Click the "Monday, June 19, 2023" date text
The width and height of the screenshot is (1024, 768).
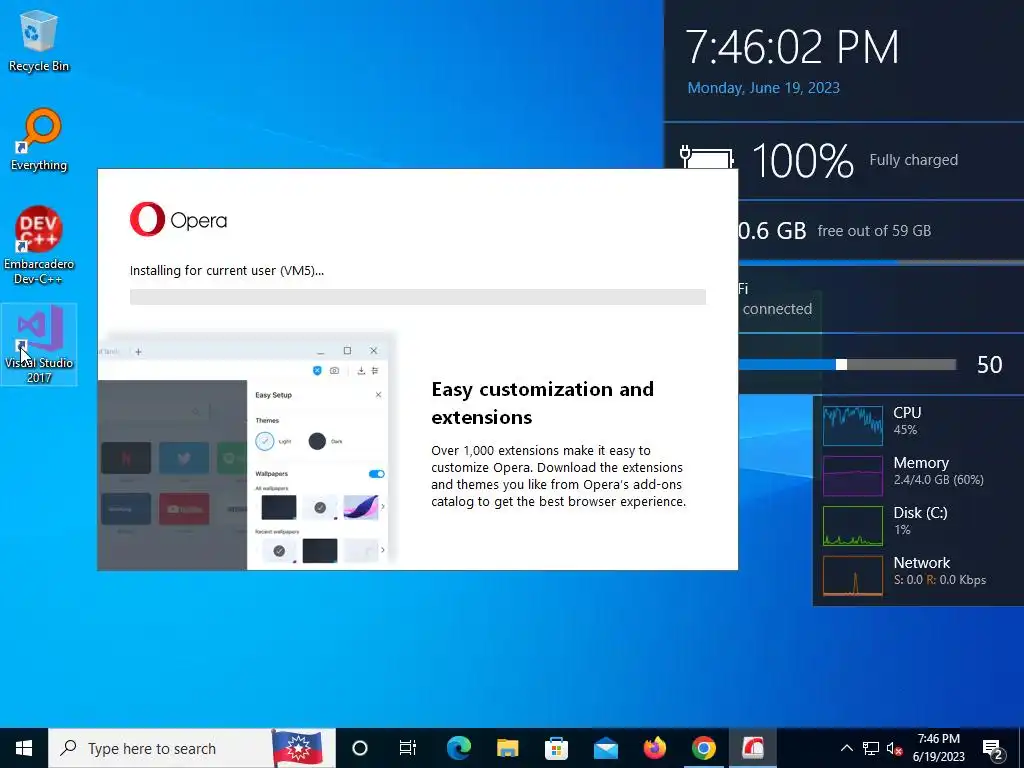coord(763,88)
